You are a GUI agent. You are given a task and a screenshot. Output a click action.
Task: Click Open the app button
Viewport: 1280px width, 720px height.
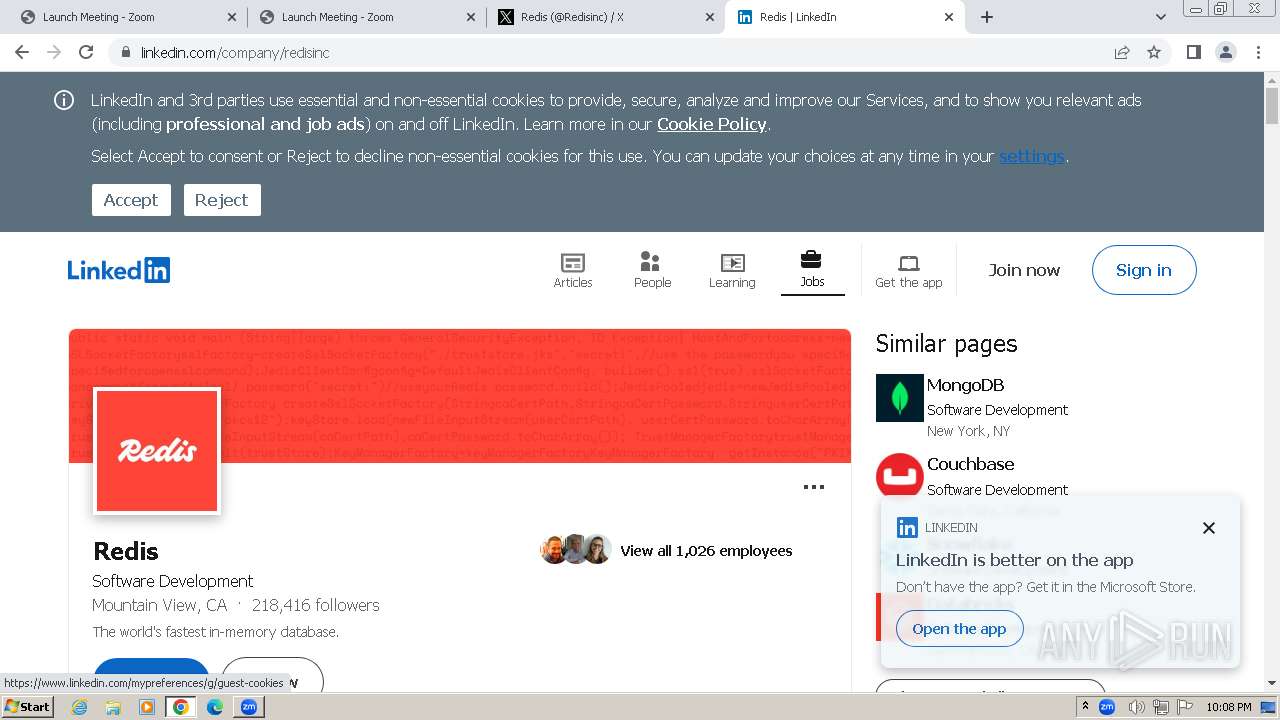959,629
